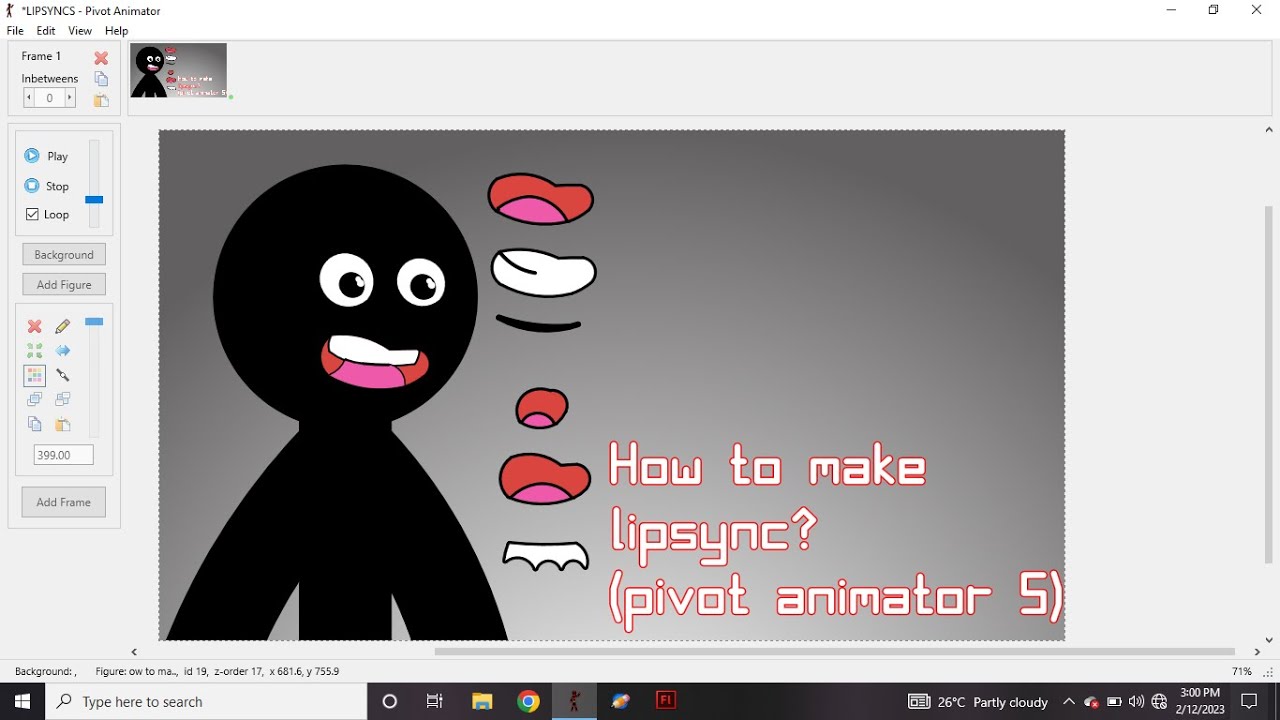This screenshot has height=720, width=1280.
Task: Open Task View on the taskbar
Action: click(435, 701)
